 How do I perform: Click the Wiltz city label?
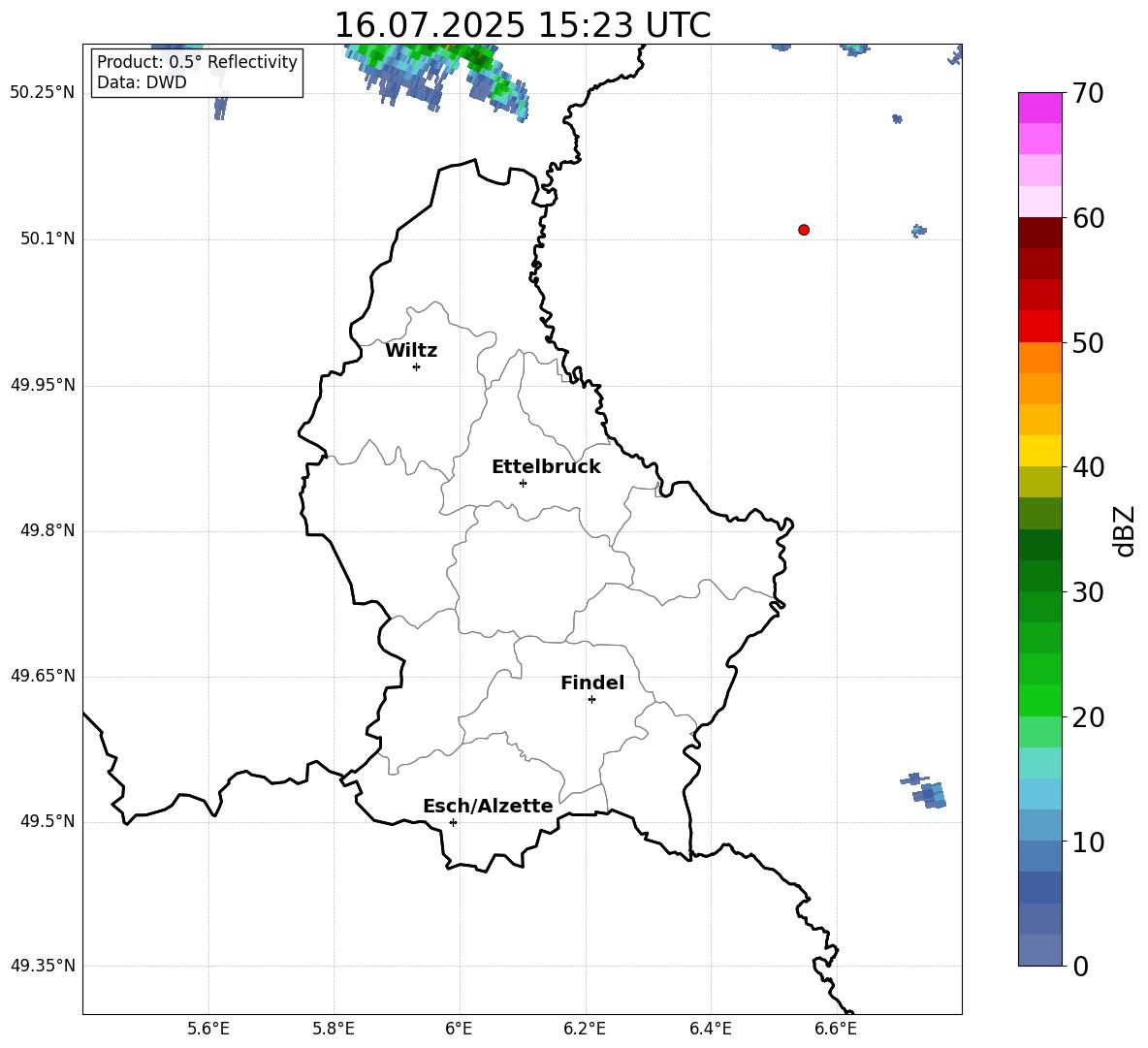point(411,351)
